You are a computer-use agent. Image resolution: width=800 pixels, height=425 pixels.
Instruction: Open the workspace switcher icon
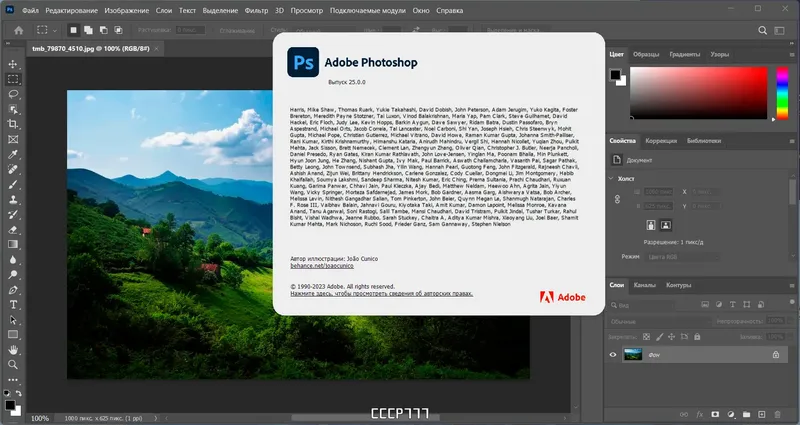coord(779,31)
